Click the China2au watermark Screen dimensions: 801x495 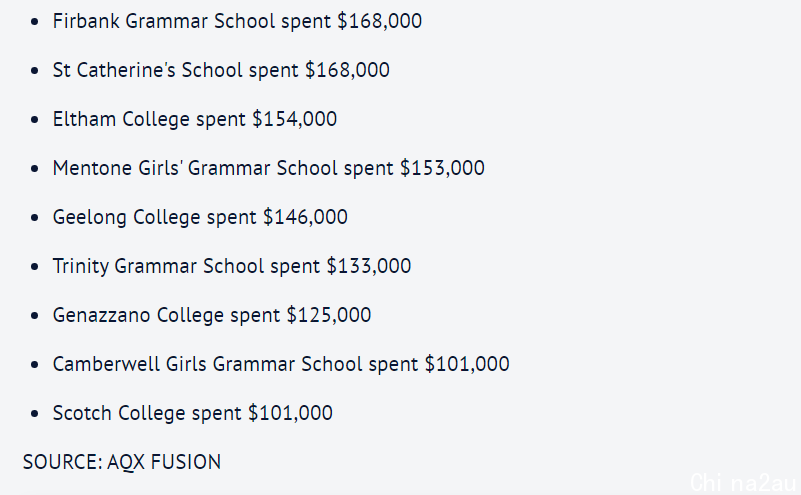pyautogui.click(x=743, y=482)
